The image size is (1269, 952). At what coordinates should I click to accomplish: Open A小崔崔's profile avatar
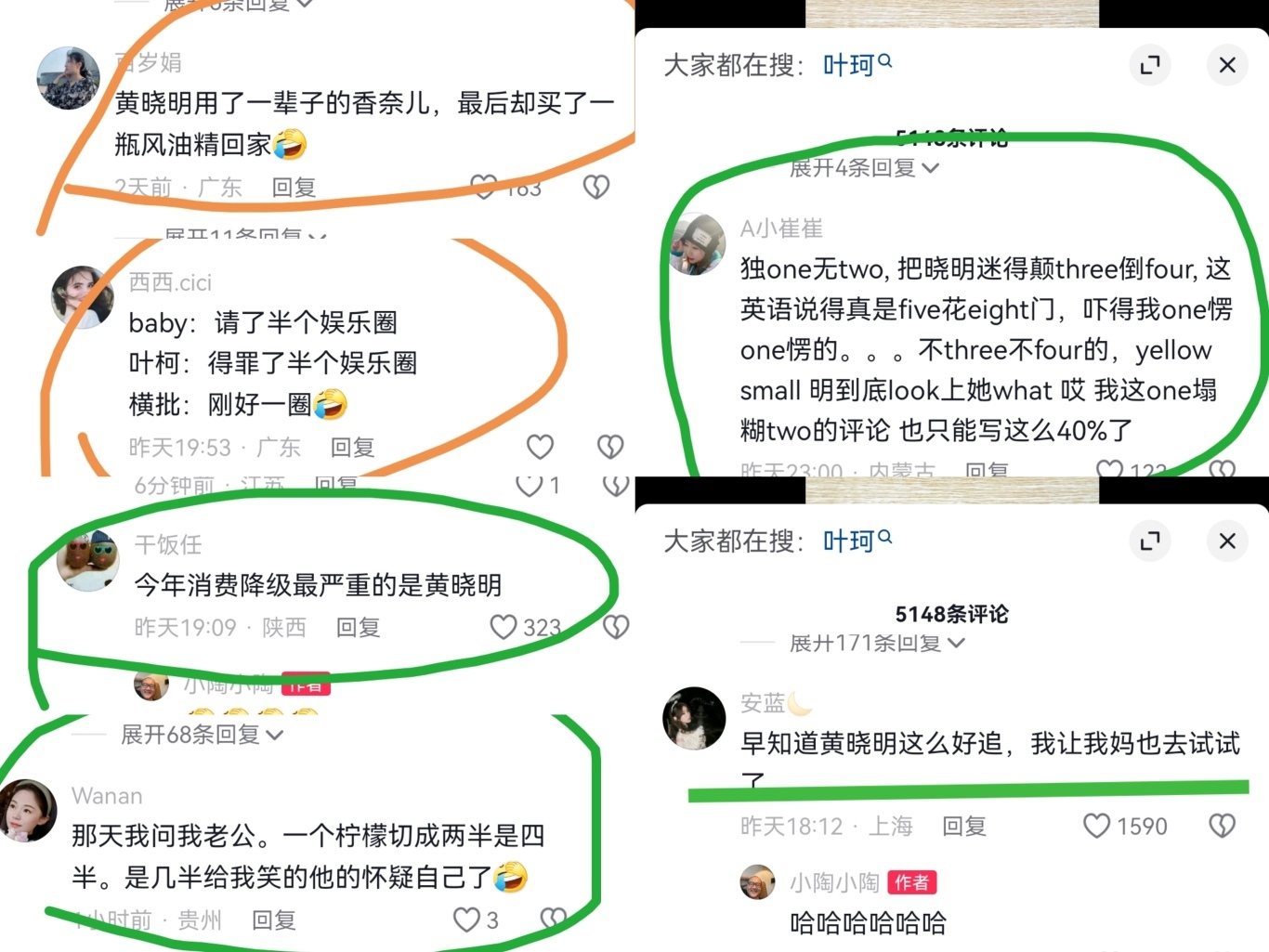698,245
